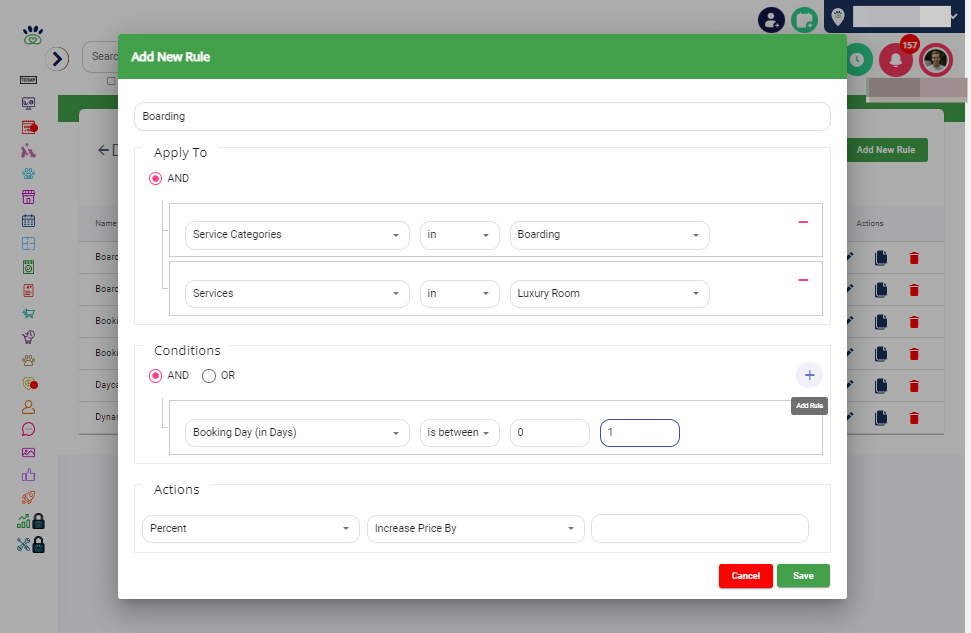Click the Actions column header
The width and height of the screenshot is (971, 633).
[869, 223]
